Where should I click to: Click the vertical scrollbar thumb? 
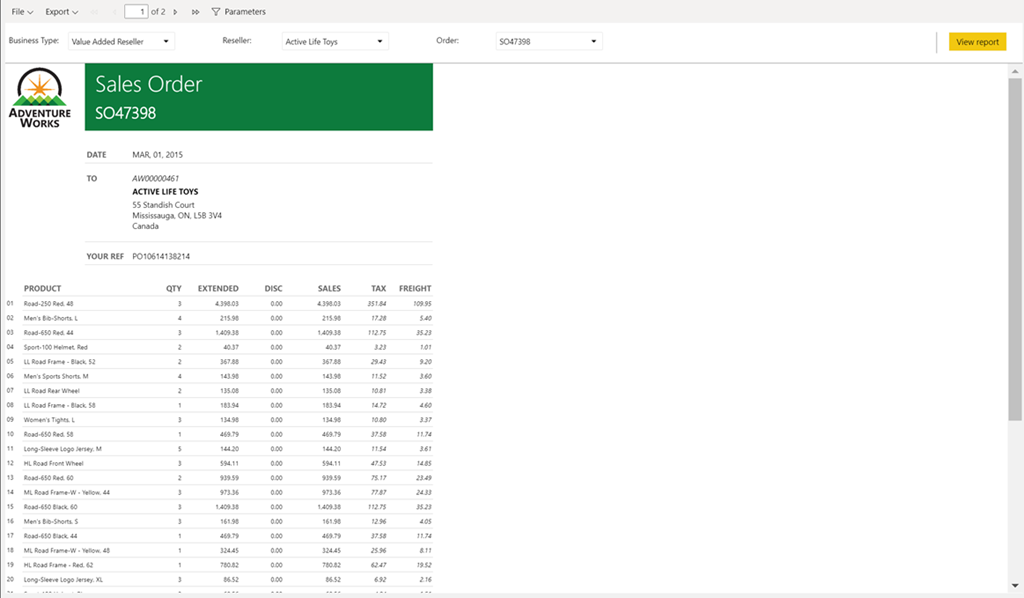[1016, 250]
